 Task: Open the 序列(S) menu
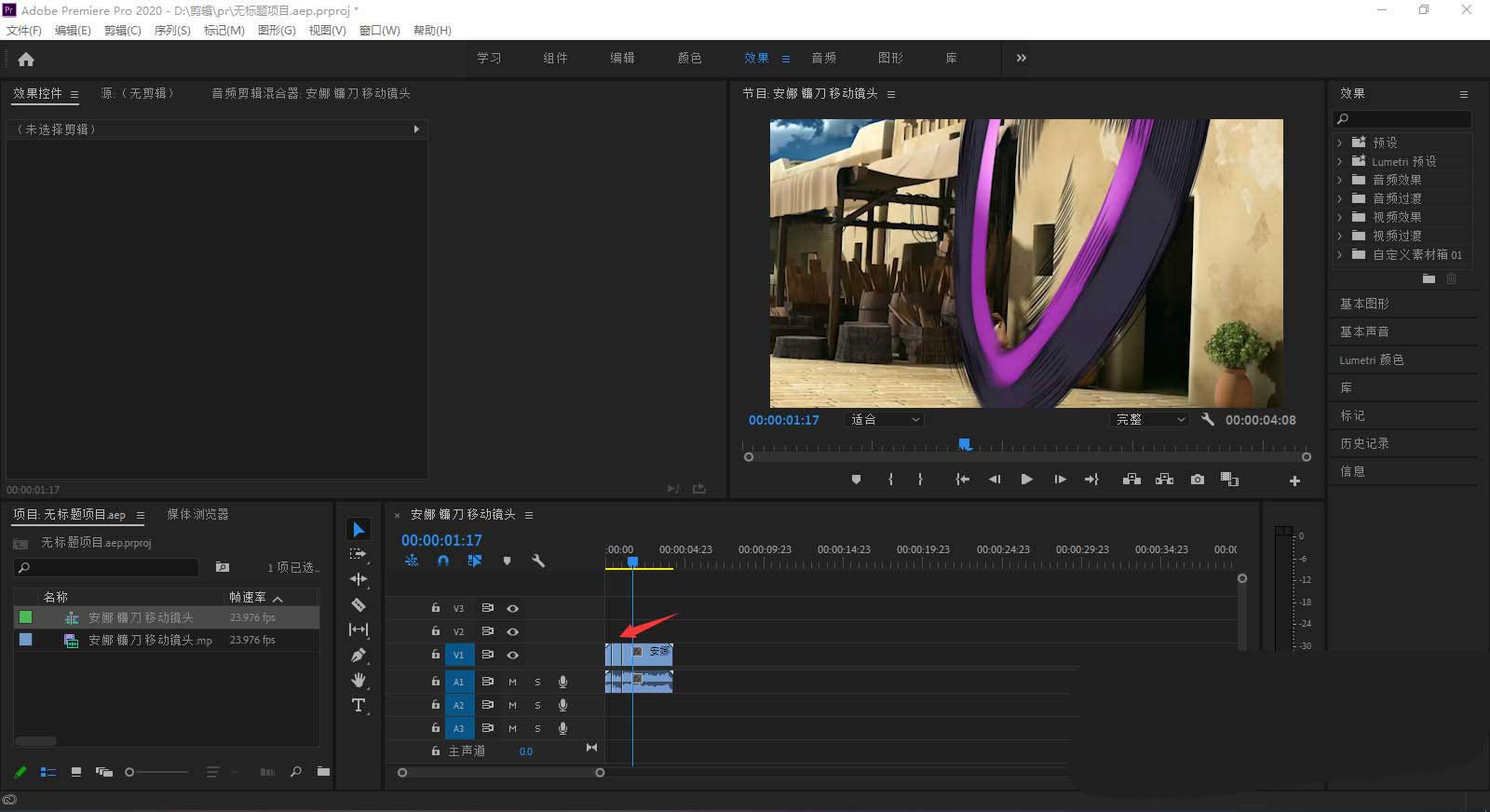172,31
